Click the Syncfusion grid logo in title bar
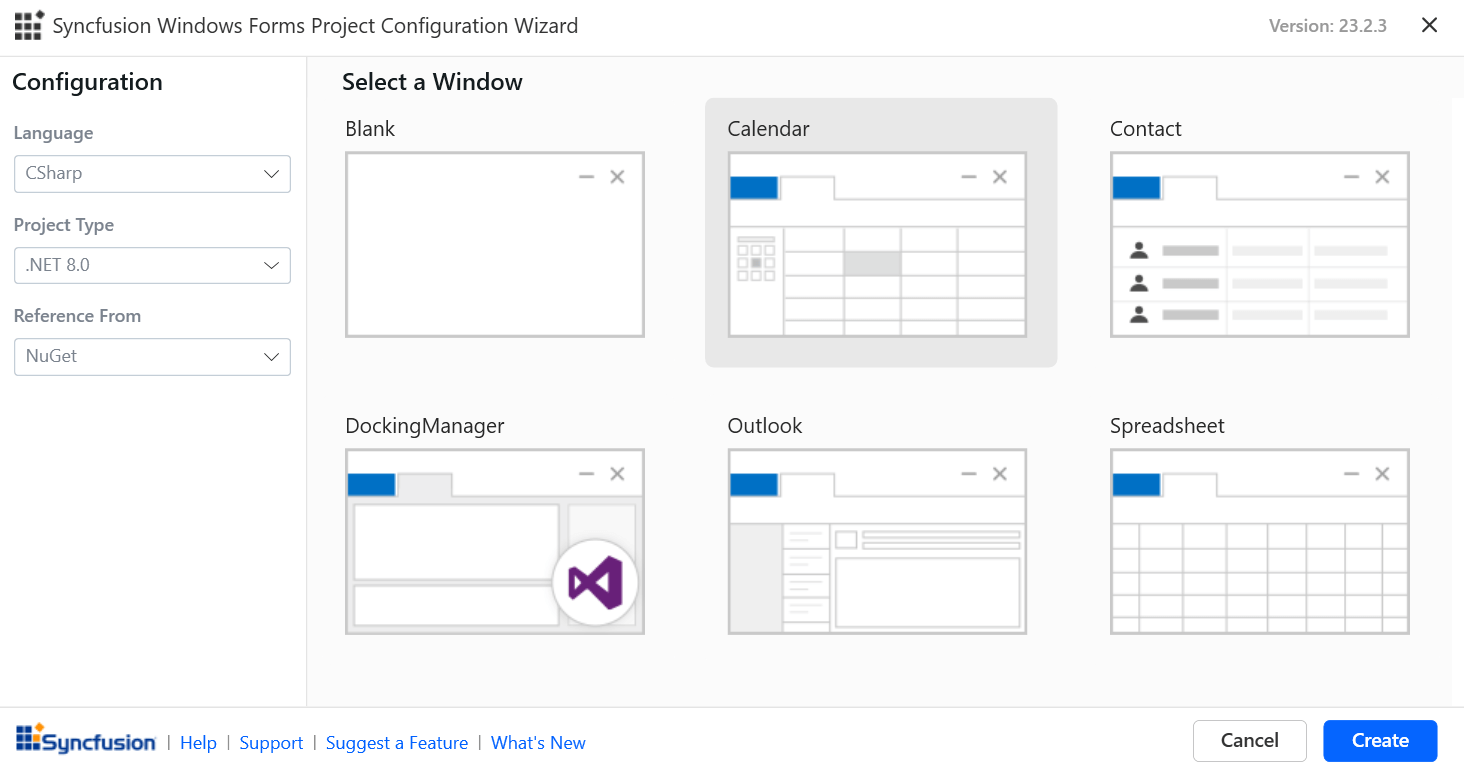Viewport: 1464px width, 774px height. tap(29, 25)
